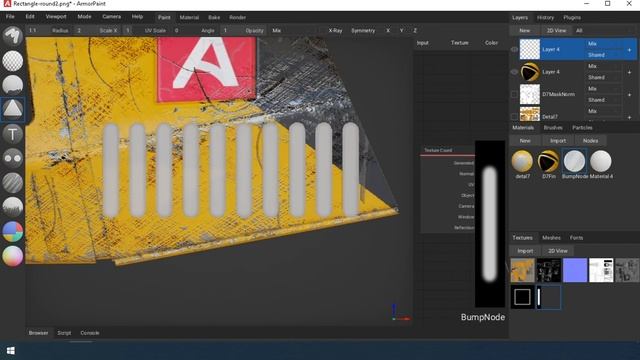Toggle visibility of highlighted Layer 4
This screenshot has width=640, height=360.
514,49
